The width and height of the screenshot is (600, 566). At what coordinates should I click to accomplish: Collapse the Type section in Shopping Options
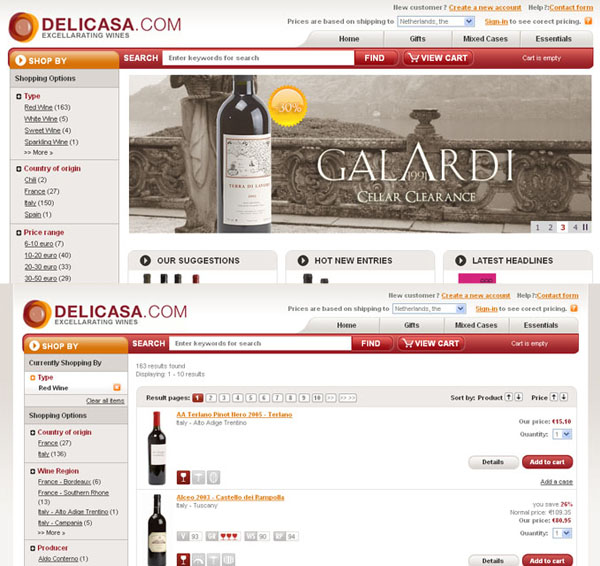(19, 96)
